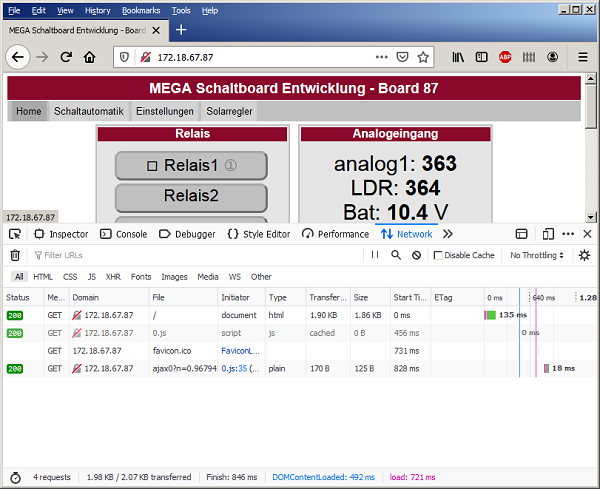Bookmark this page with star icon

pos(423,57)
